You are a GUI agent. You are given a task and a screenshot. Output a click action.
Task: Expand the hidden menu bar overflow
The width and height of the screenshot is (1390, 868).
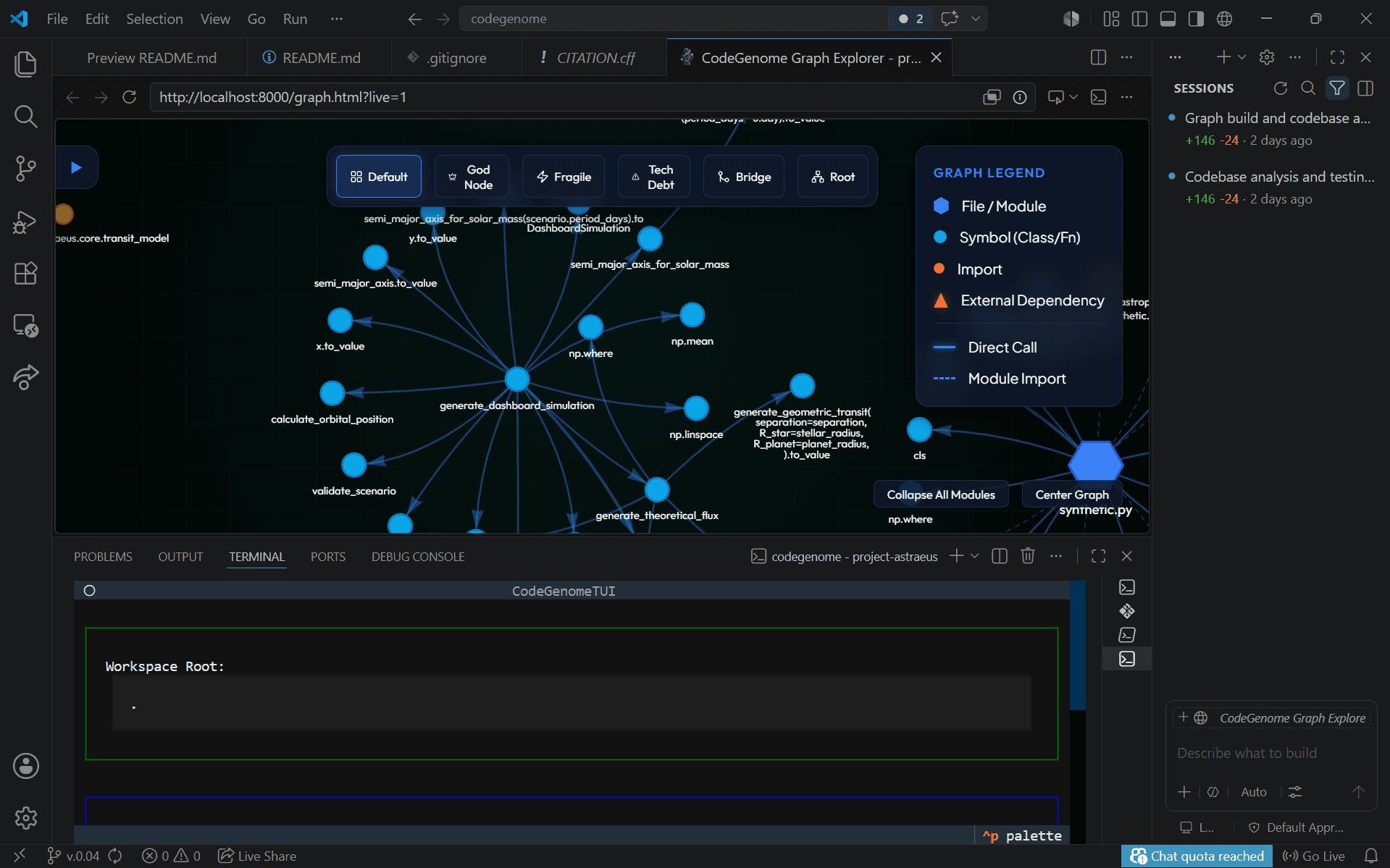pyautogui.click(x=336, y=19)
